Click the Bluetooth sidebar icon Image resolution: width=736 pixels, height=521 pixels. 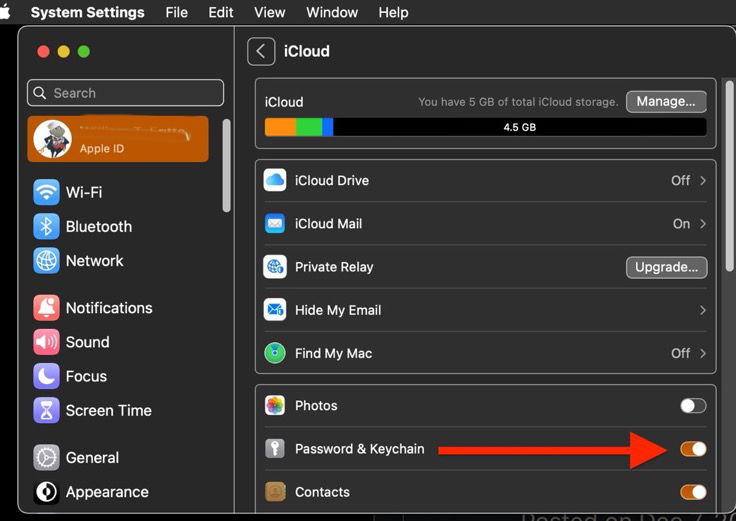coord(46,226)
